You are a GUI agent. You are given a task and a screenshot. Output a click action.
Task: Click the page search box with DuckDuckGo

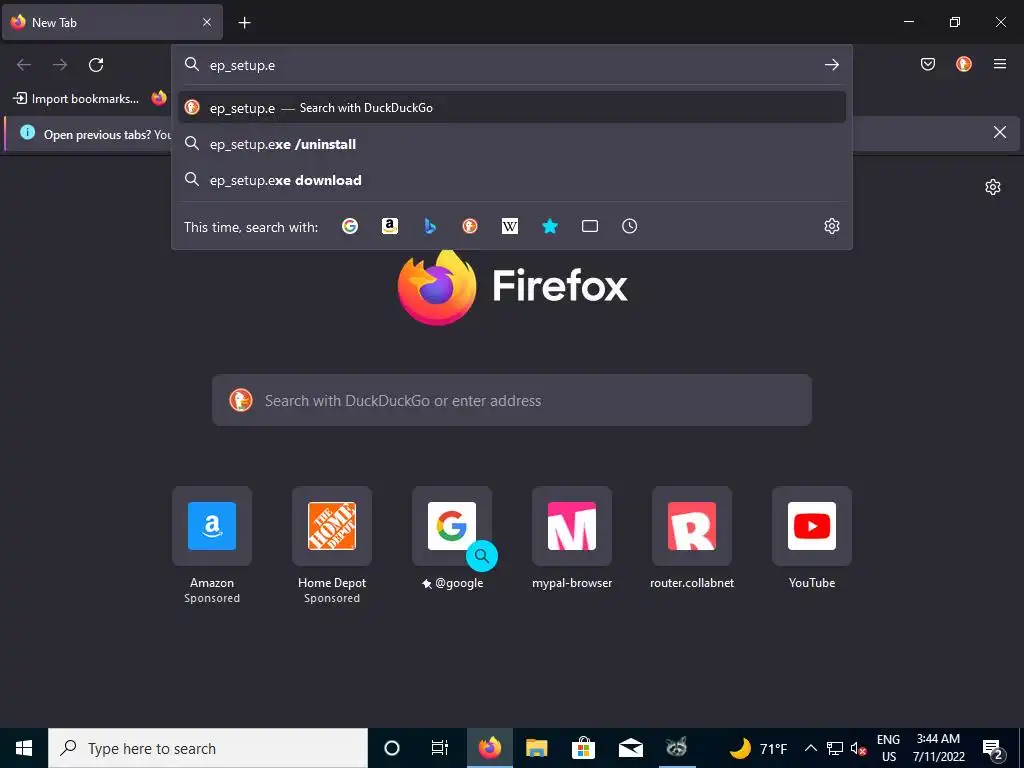tap(512, 400)
